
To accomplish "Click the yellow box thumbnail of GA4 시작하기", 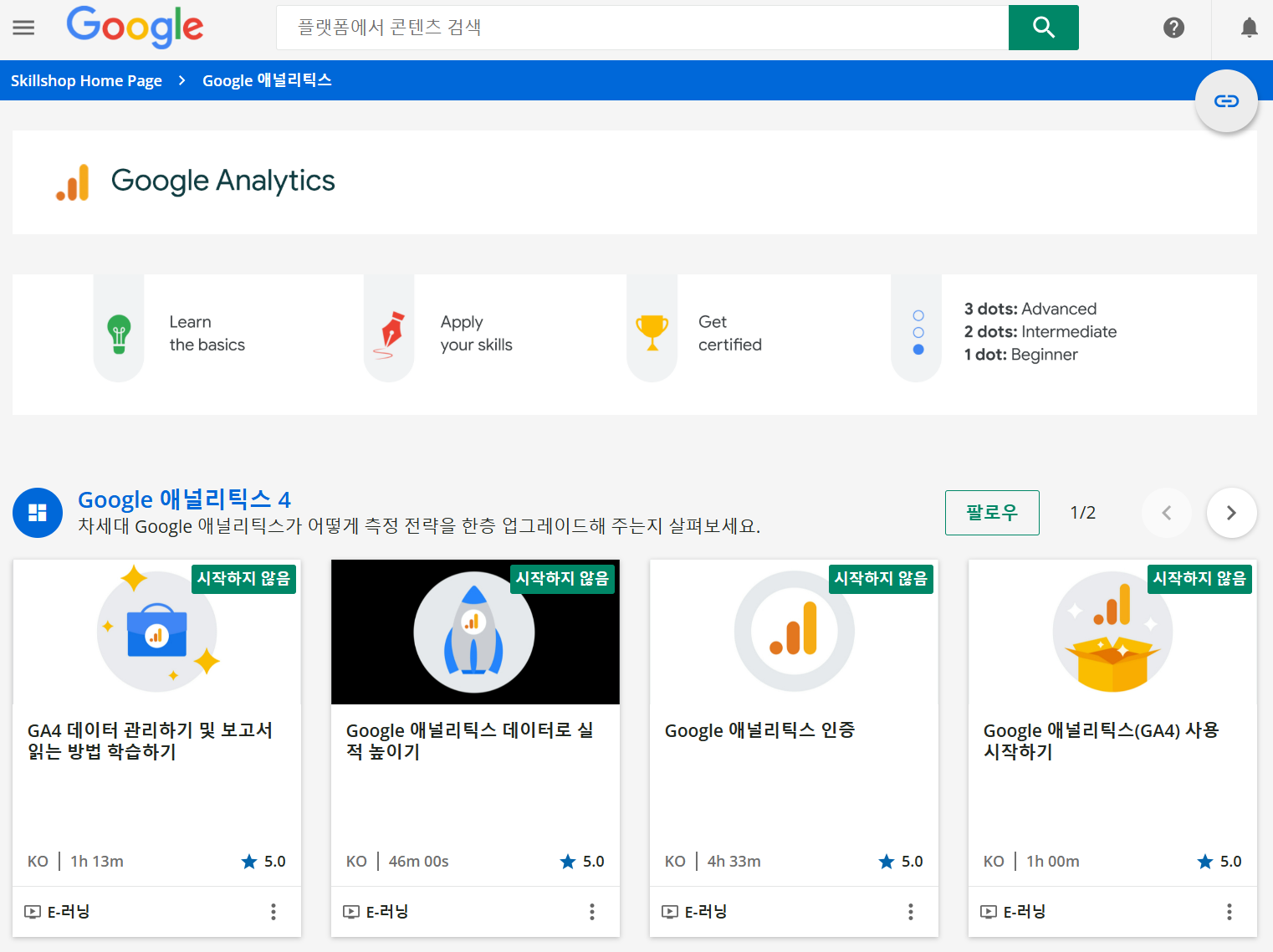I will (x=1112, y=632).
